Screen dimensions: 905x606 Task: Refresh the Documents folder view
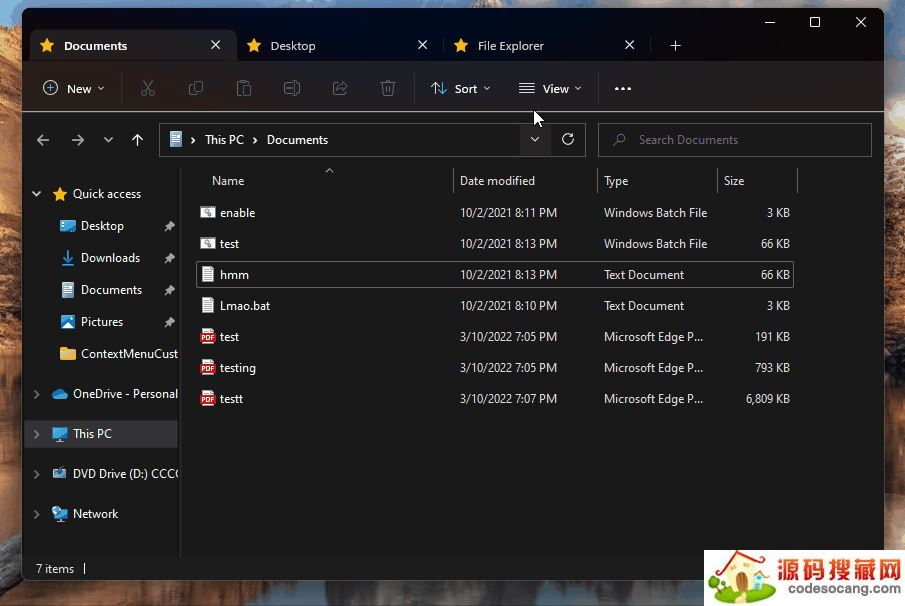(x=568, y=140)
